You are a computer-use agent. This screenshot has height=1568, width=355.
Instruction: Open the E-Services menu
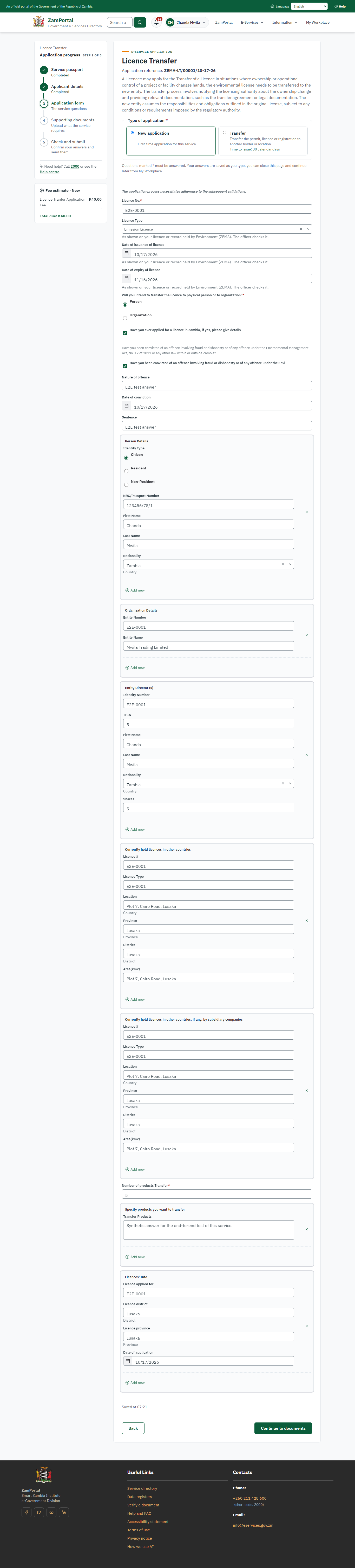[x=252, y=23]
